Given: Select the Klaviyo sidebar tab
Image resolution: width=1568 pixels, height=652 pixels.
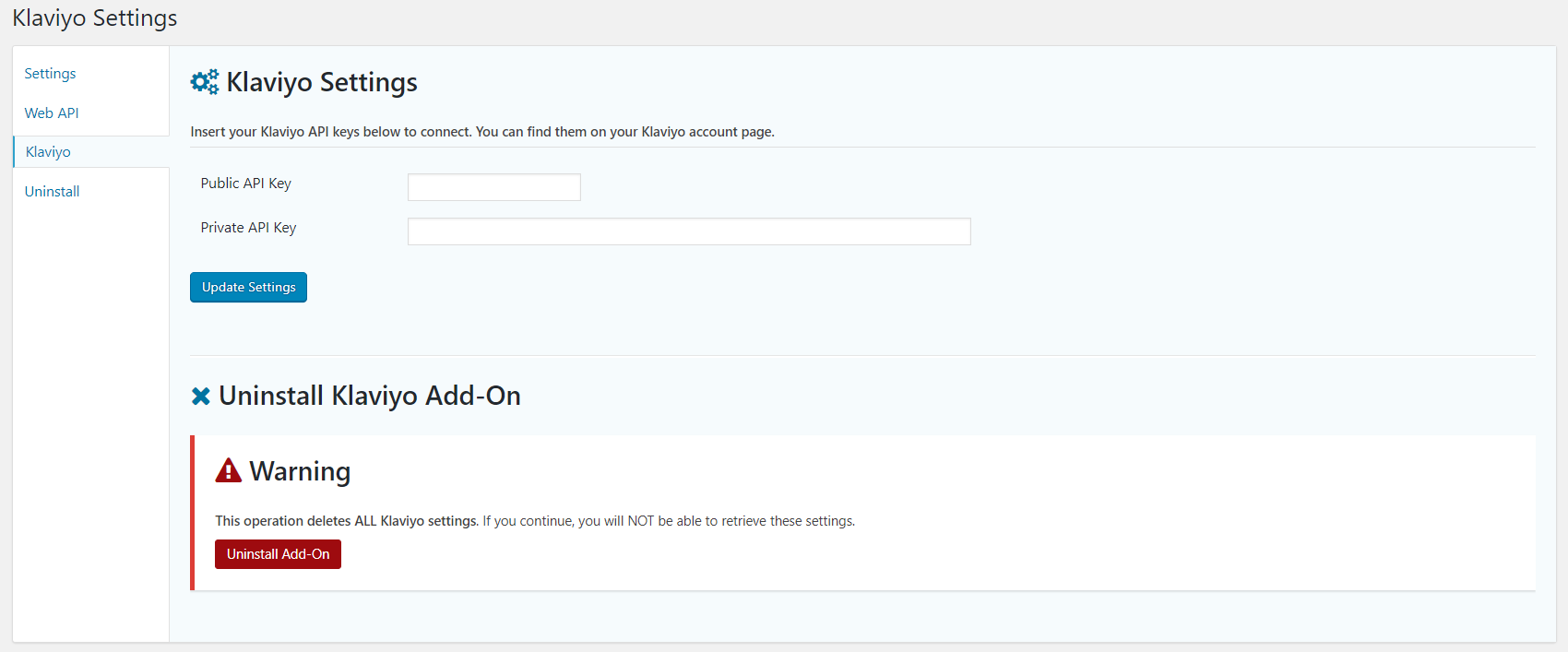Looking at the screenshot, I should point(48,152).
